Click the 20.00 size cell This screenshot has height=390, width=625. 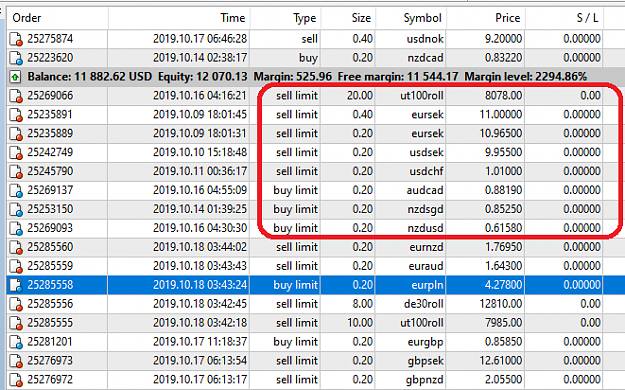tap(360, 96)
